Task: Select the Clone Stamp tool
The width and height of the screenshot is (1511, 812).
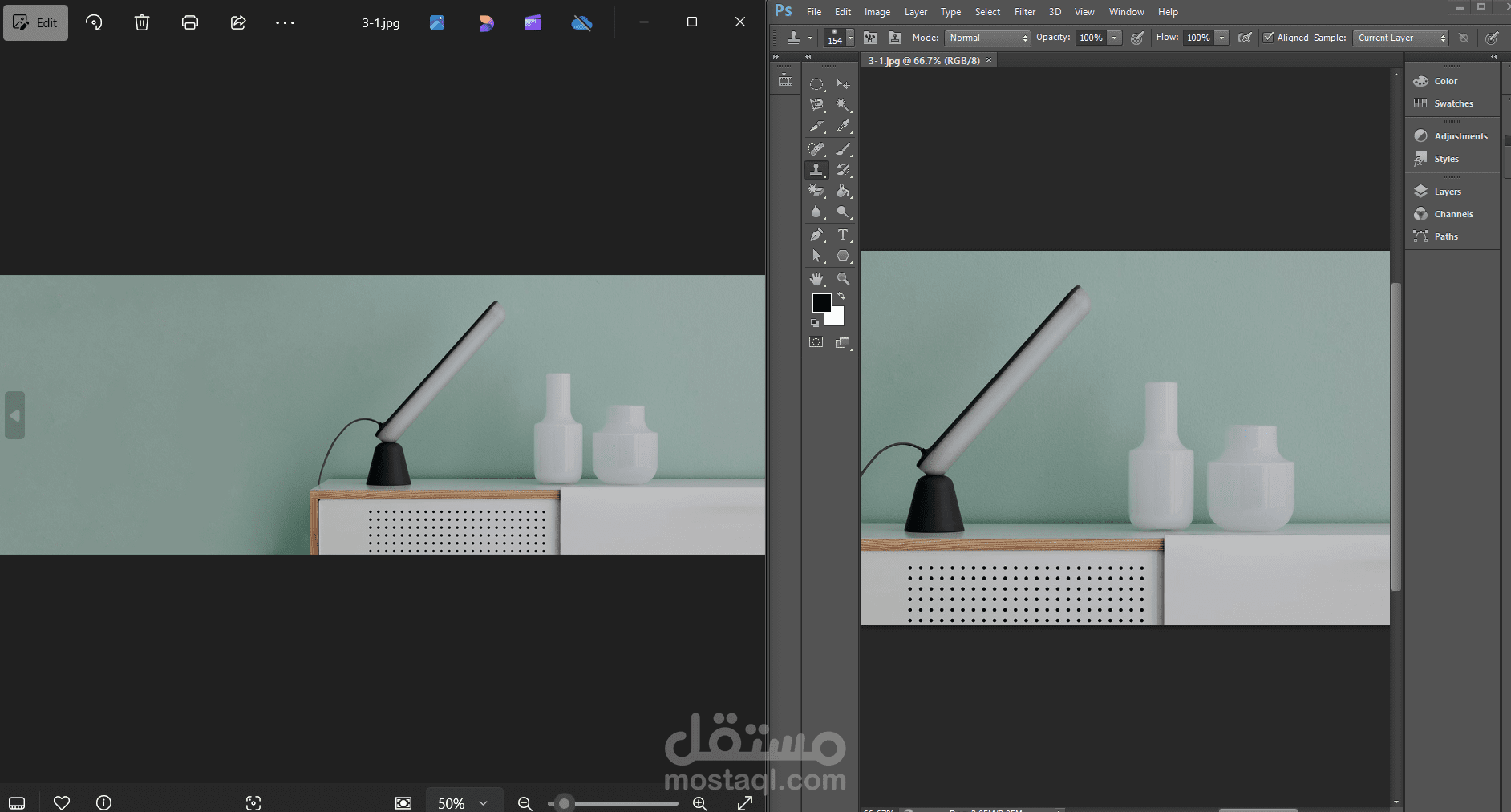Action: (816, 169)
